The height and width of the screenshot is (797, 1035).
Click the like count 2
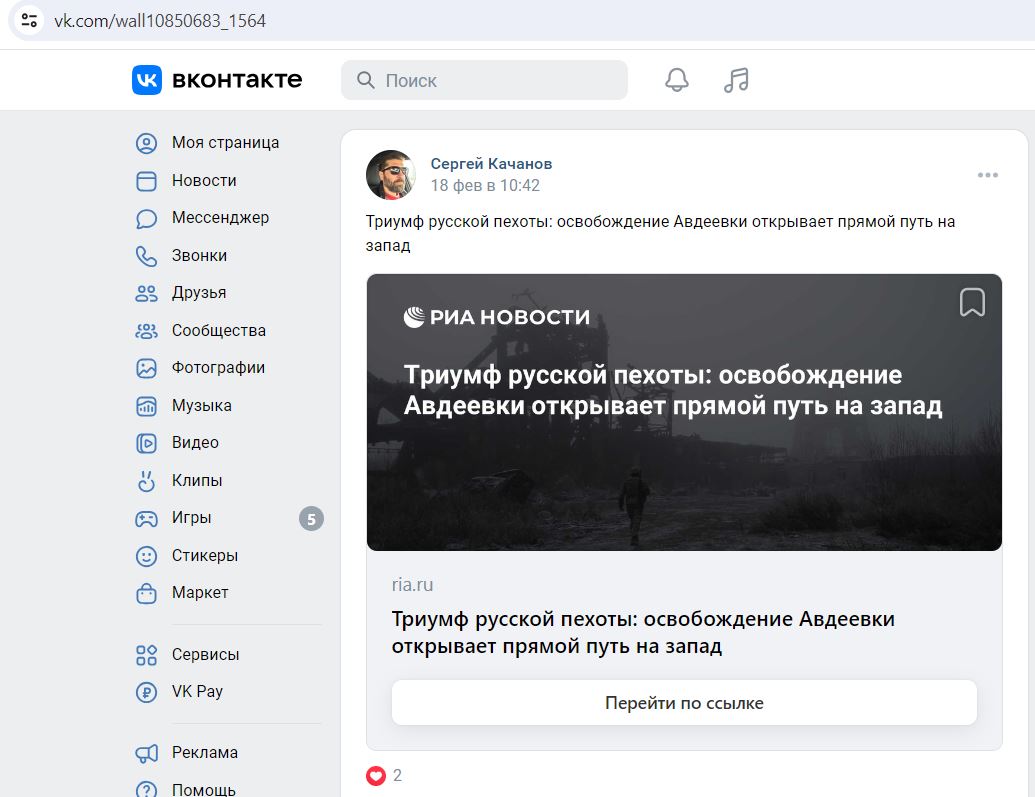point(397,775)
